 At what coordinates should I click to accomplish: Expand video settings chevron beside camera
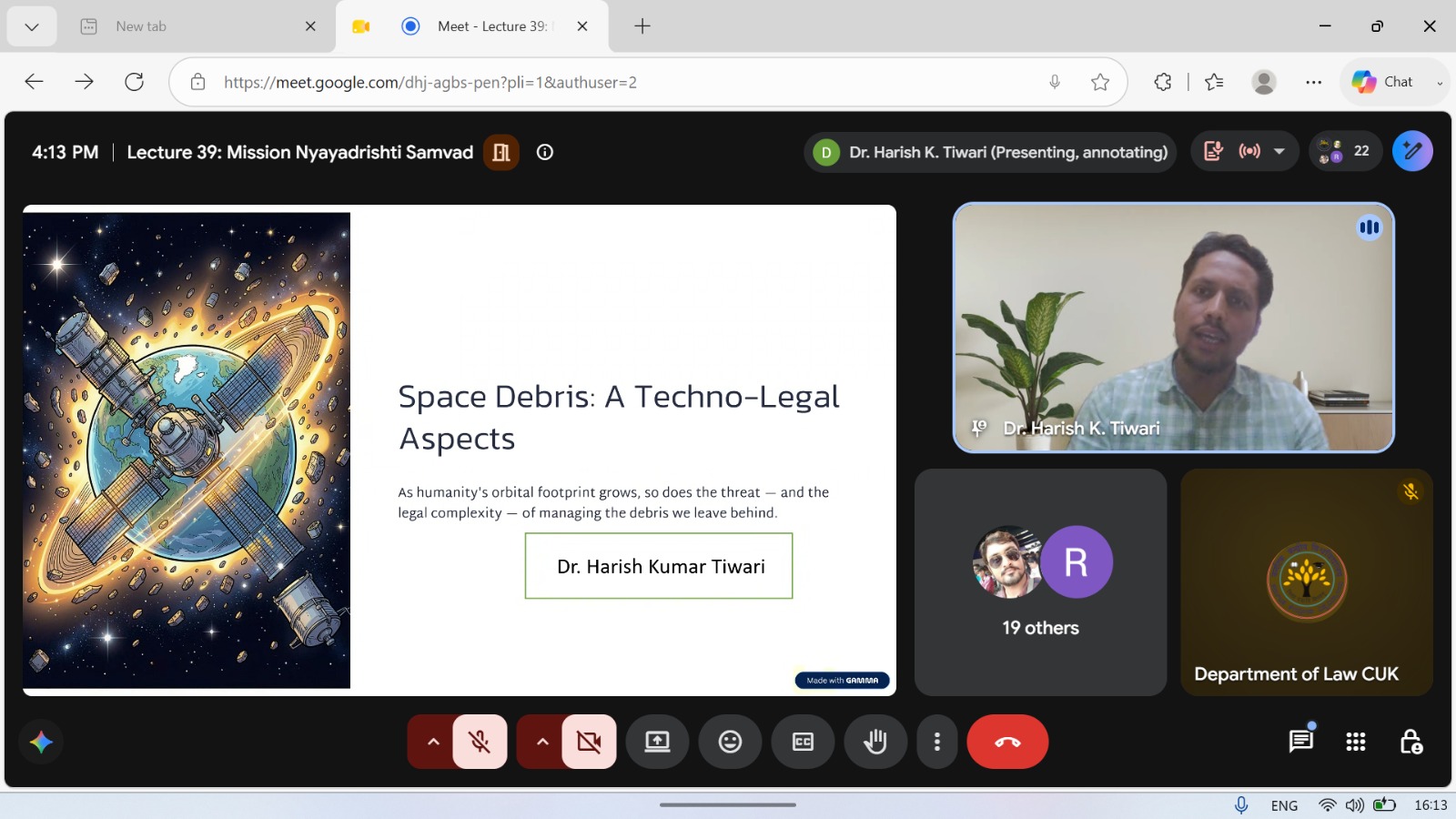(x=542, y=742)
